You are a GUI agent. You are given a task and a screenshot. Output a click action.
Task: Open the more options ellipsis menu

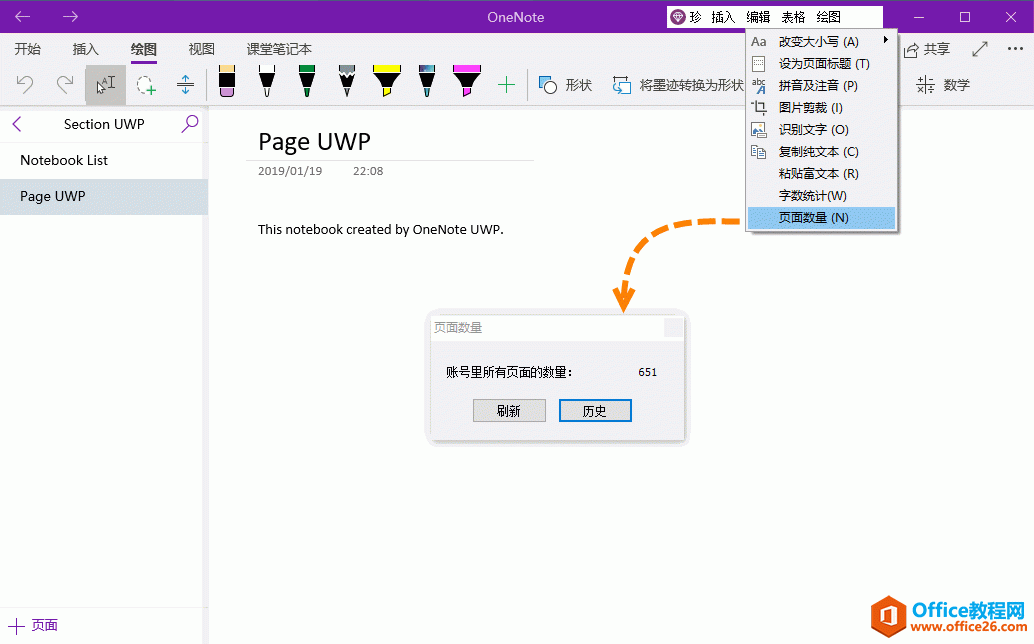click(1015, 48)
